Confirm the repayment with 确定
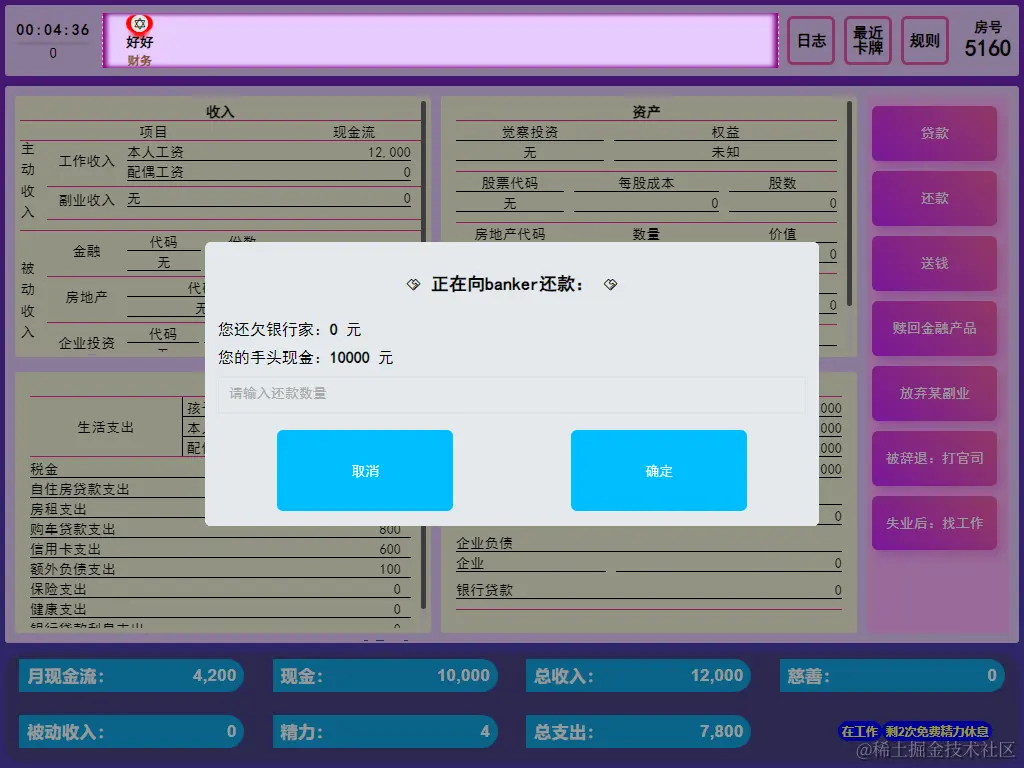Image resolution: width=1024 pixels, height=768 pixels. pyautogui.click(x=658, y=470)
